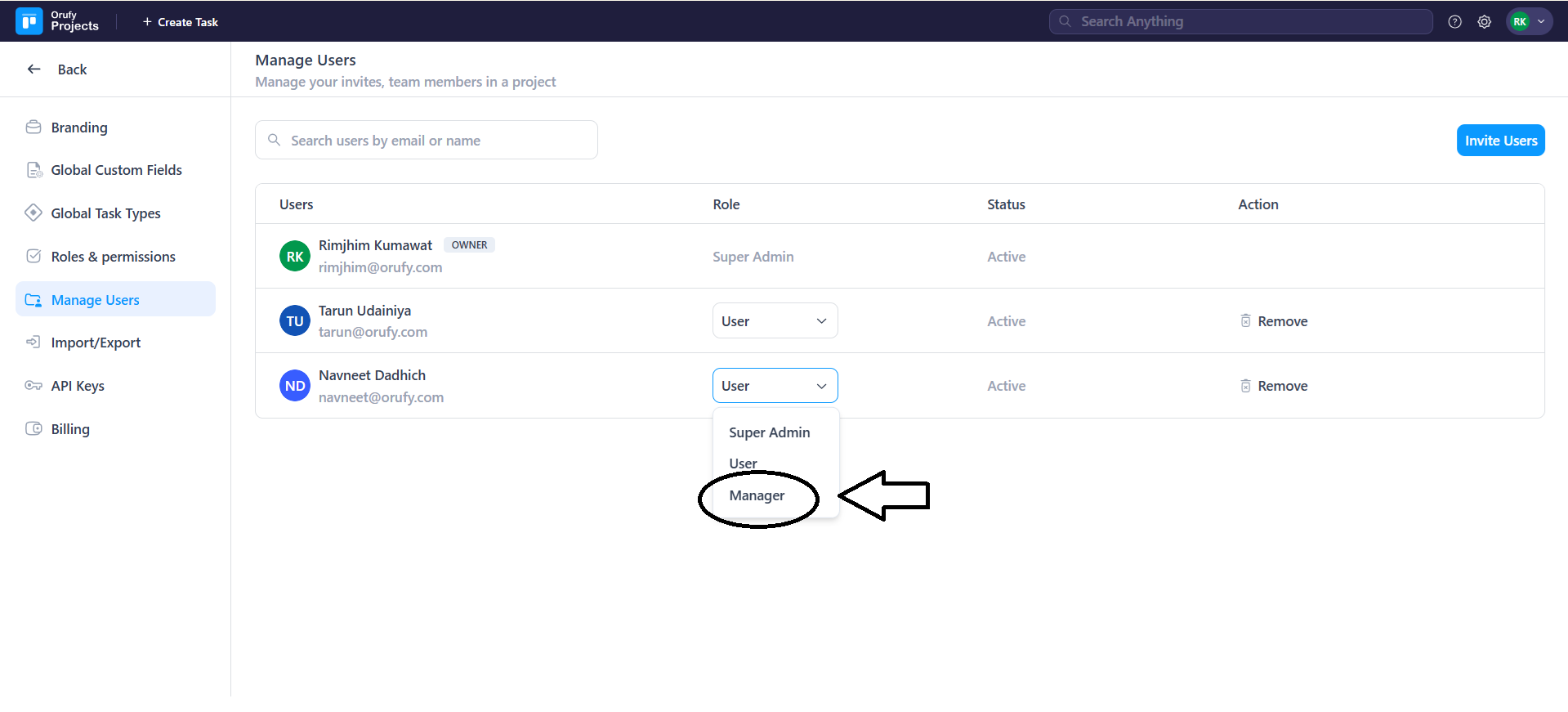Image resolution: width=1568 pixels, height=712 pixels.
Task: Click the Create Task button
Action: [x=181, y=22]
